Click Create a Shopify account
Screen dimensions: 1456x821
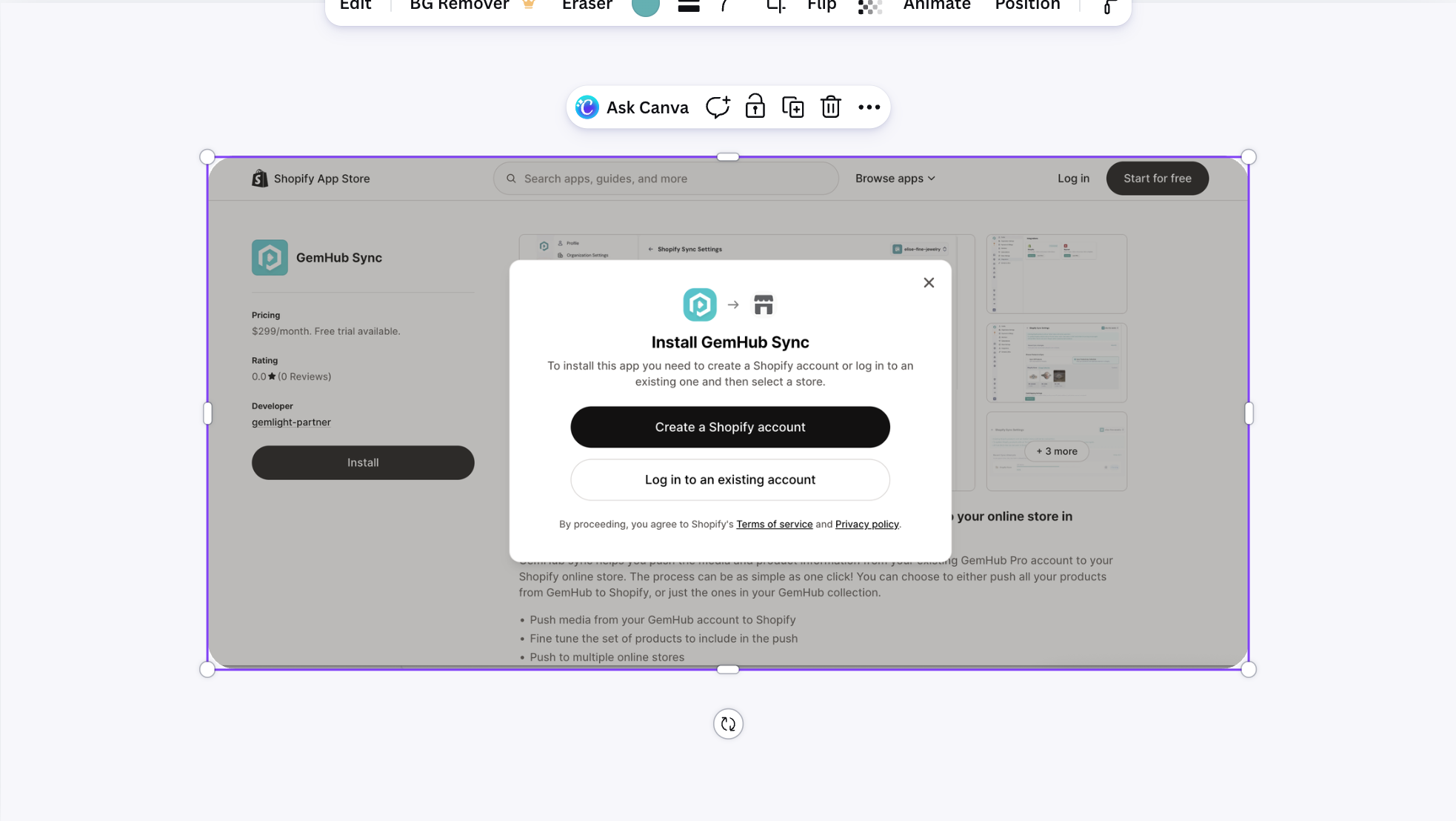(x=730, y=427)
